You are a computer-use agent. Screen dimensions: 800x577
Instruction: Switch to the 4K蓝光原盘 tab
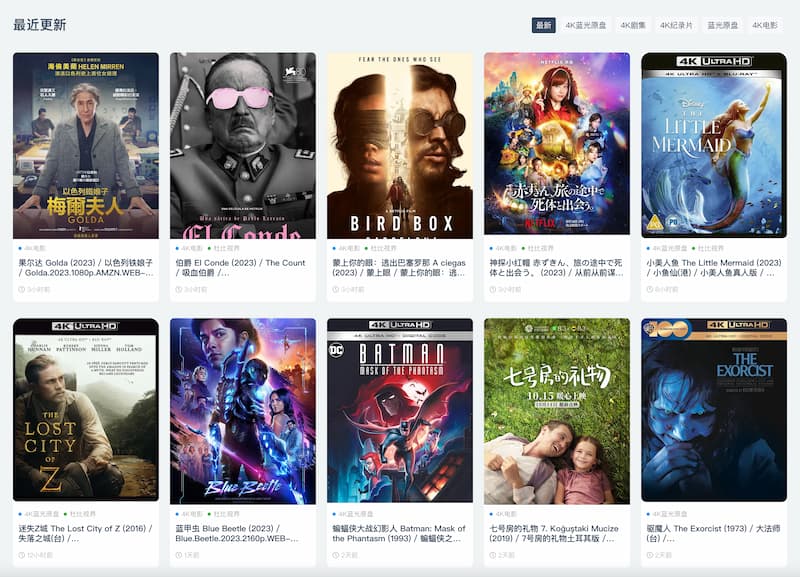585,25
